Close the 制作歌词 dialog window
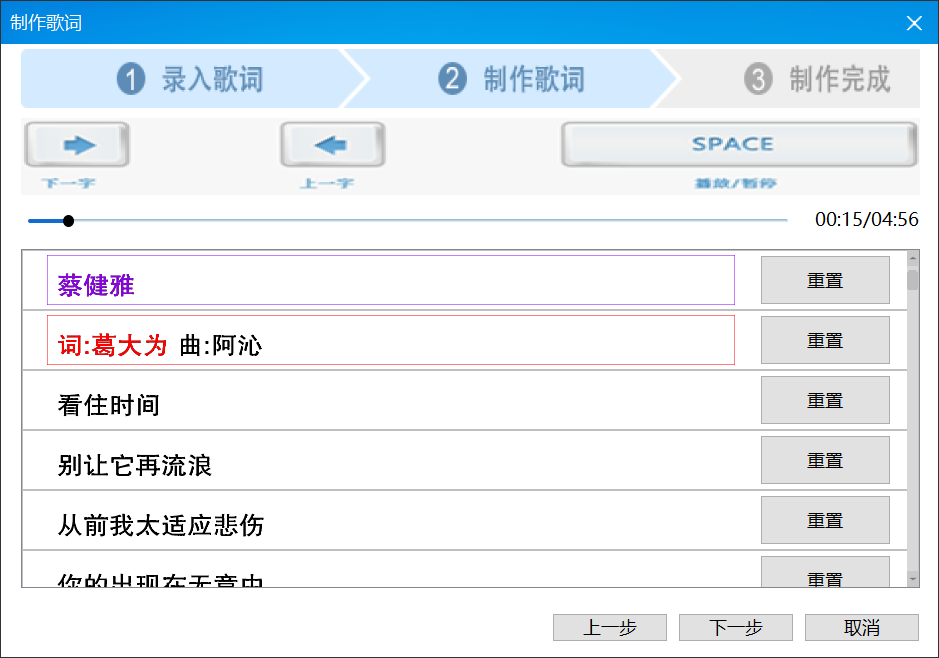The width and height of the screenshot is (939, 658). (x=914, y=23)
